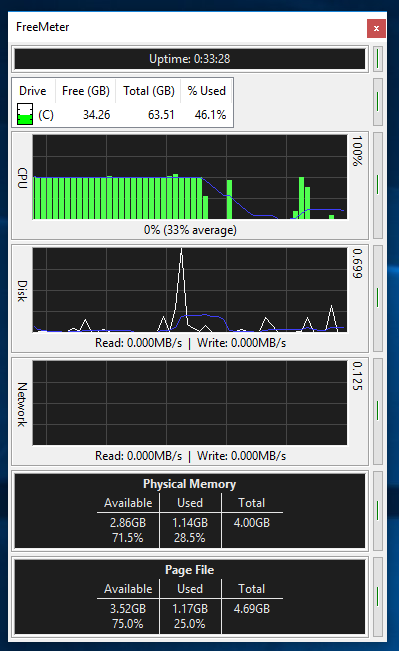Click inside the CPU usage graph
This screenshot has width=399, height=651.
190,177
